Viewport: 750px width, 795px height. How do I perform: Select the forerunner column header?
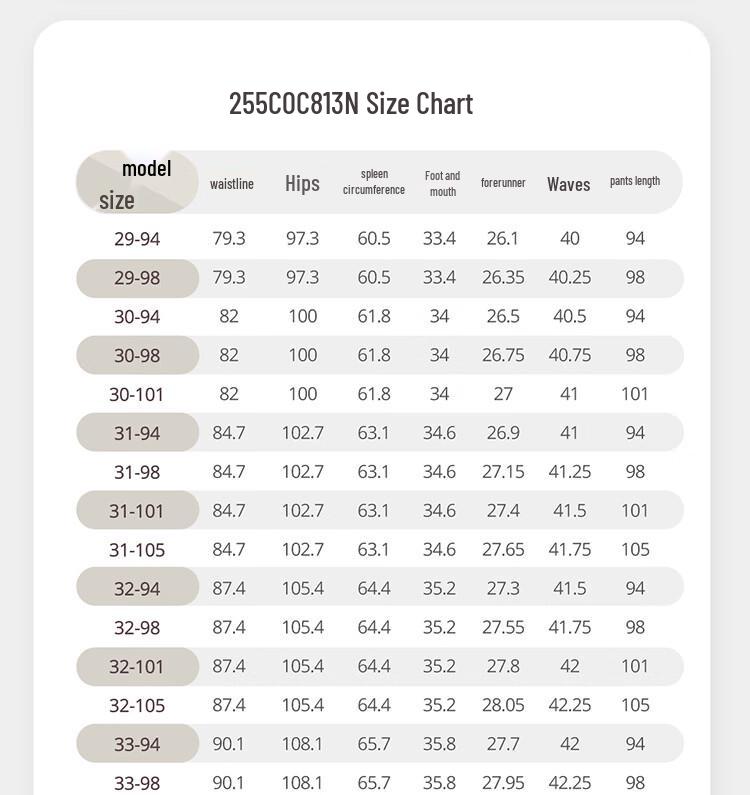503,183
